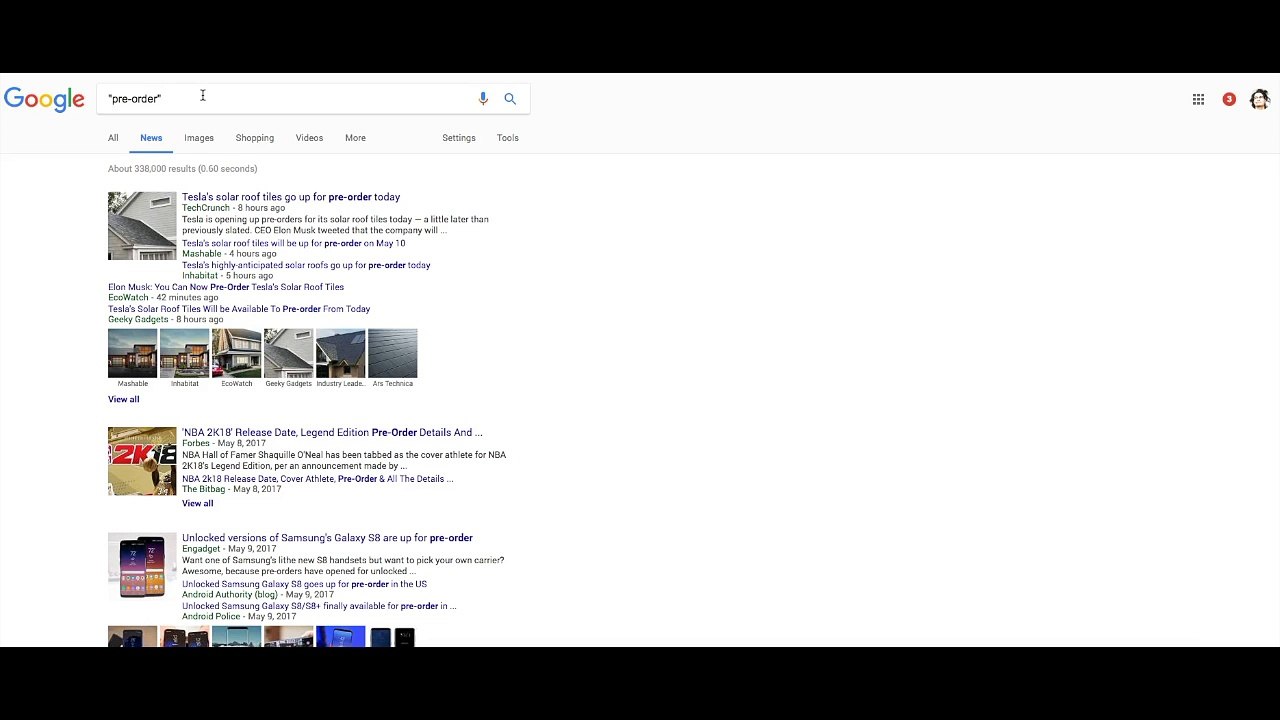Open the red notifications badge
The image size is (1280, 720).
pos(1229,99)
